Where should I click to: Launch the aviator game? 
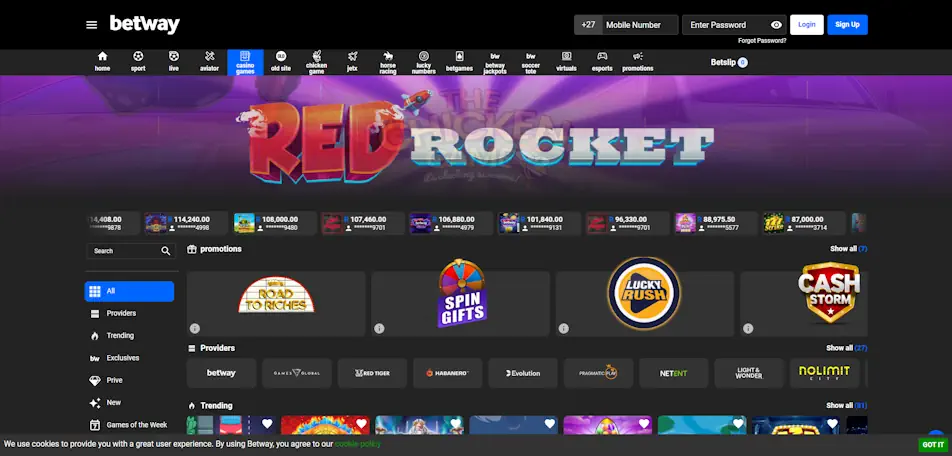point(209,62)
